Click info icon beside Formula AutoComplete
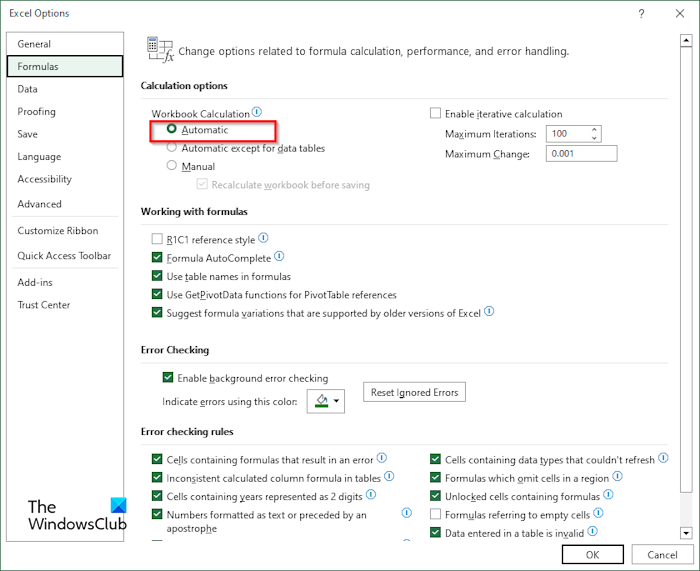Image resolution: width=700 pixels, height=571 pixels. coord(279,257)
